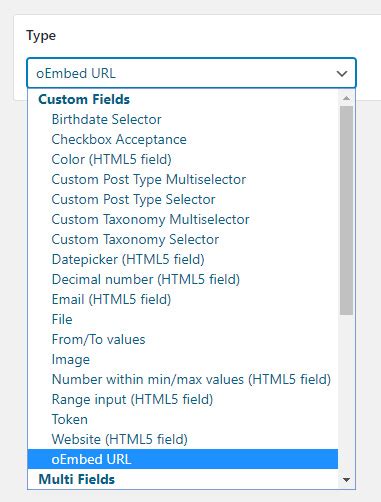
Task: Click the scrollbar up arrow in list
Action: tap(346, 98)
